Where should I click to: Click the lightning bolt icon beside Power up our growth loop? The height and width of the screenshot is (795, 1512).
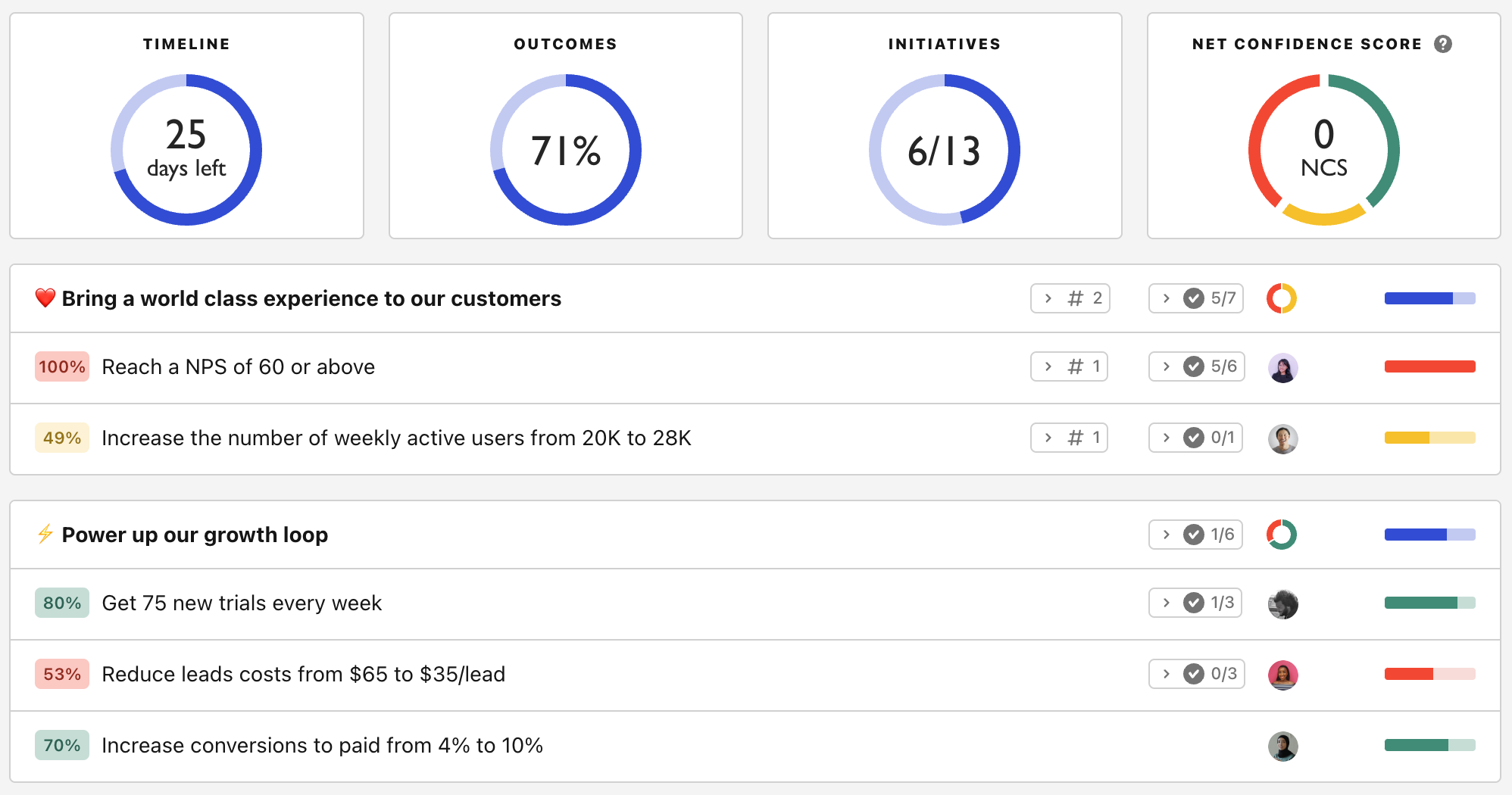[x=45, y=535]
